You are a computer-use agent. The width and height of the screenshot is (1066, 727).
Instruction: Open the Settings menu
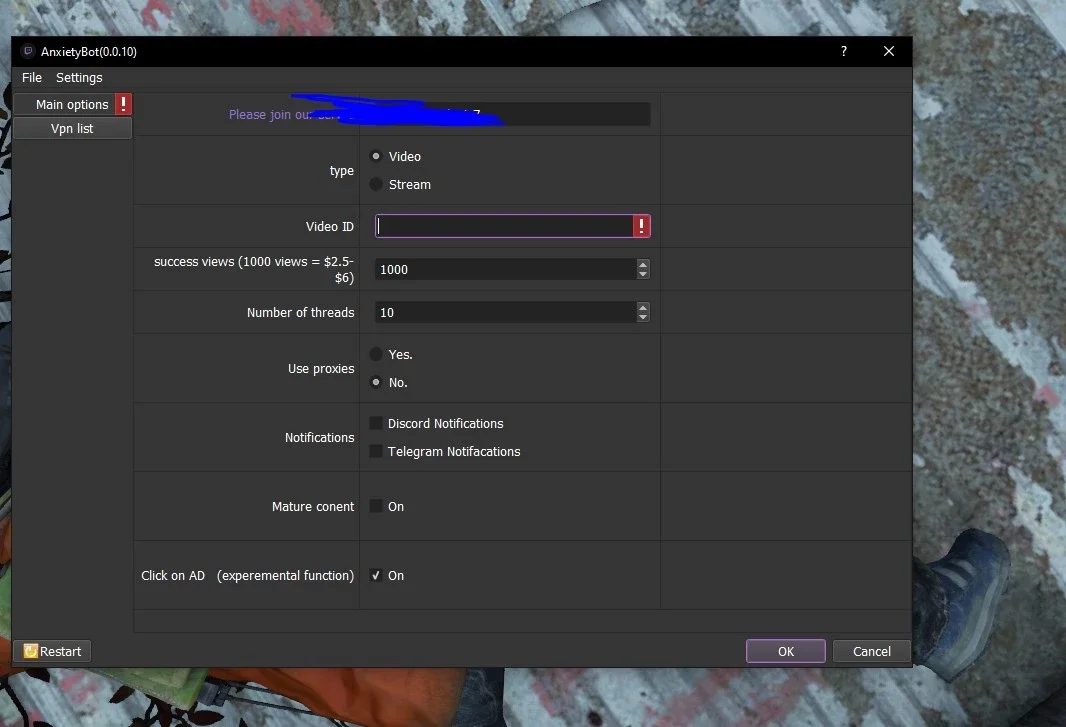(x=79, y=78)
